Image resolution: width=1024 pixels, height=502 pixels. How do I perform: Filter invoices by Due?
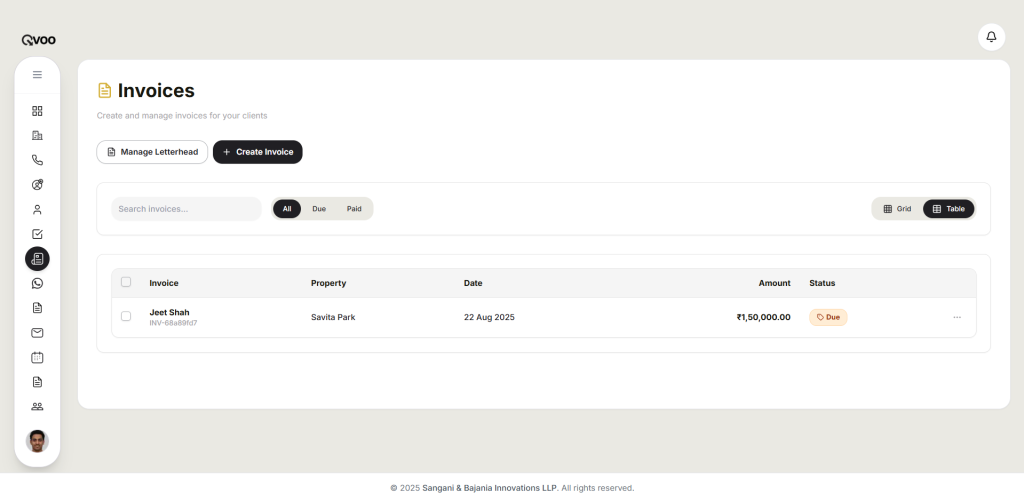click(x=319, y=209)
